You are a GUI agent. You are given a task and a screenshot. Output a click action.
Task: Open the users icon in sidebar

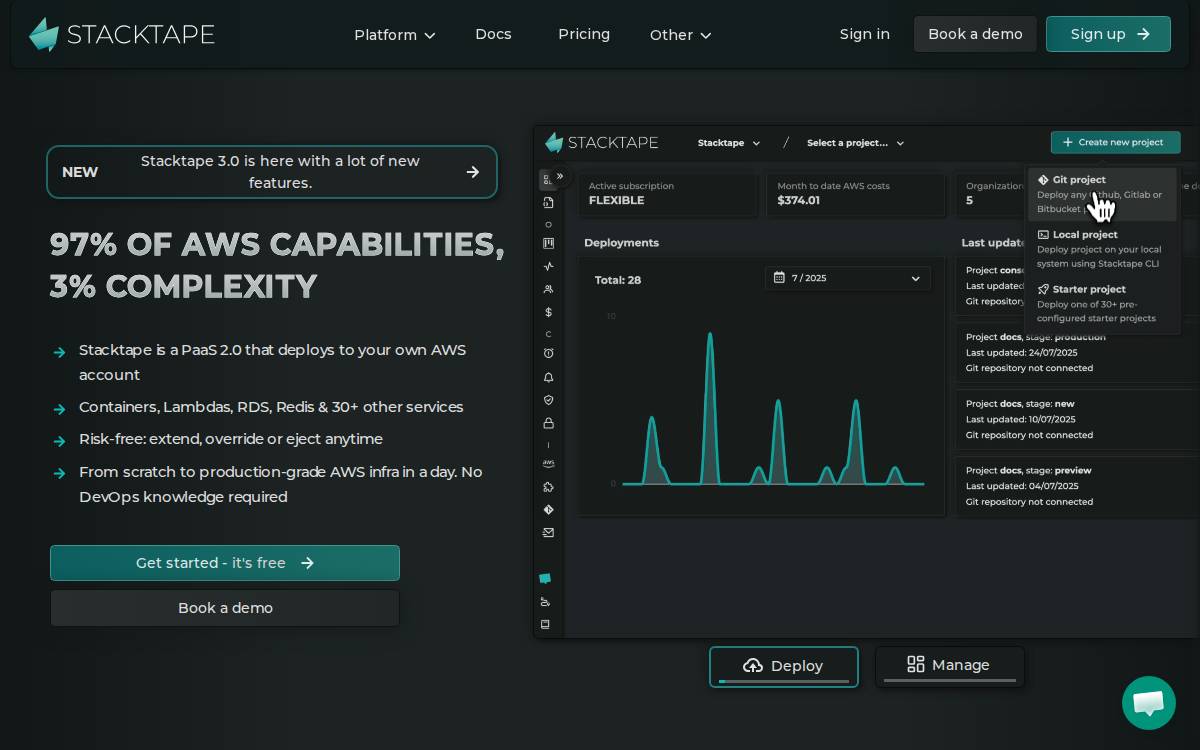click(x=548, y=289)
